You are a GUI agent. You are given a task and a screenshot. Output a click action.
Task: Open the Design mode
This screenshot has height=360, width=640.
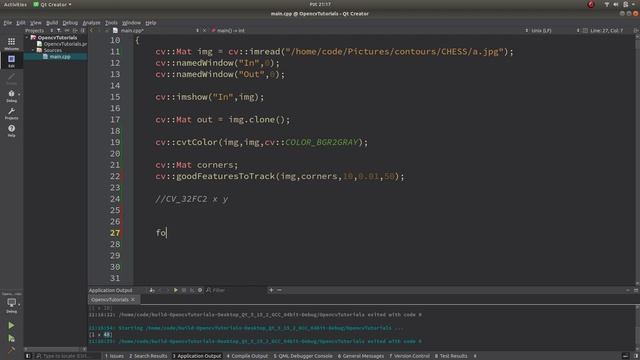11,78
